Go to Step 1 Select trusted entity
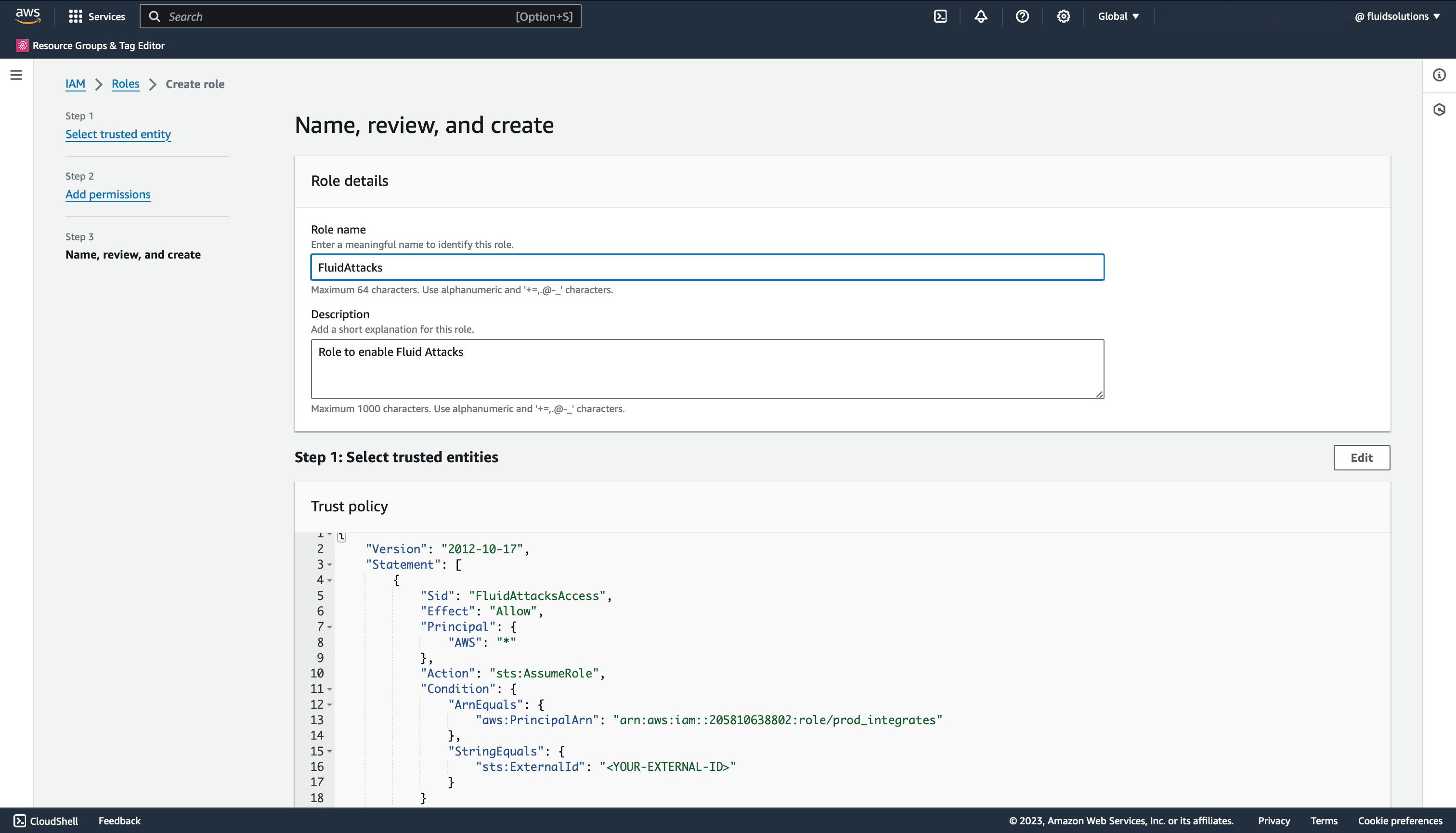1456x833 pixels. tap(118, 134)
